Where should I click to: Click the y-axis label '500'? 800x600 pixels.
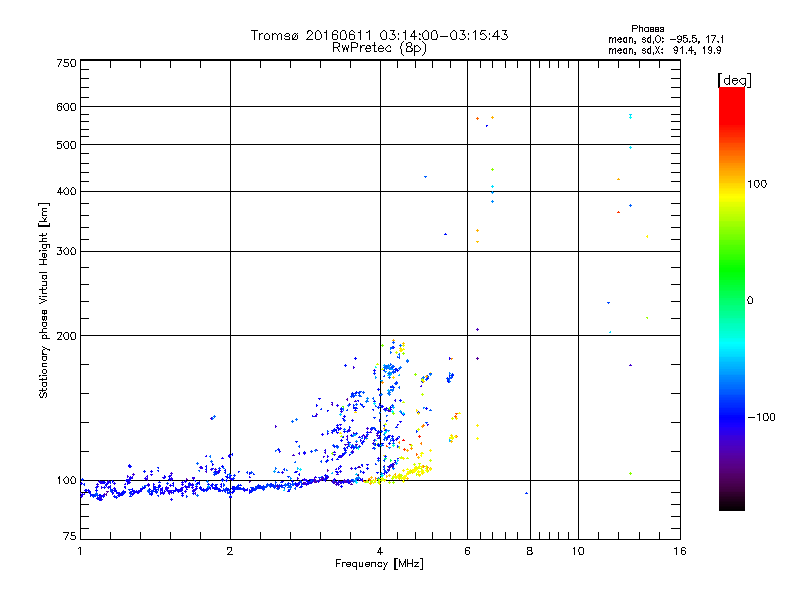click(66, 145)
